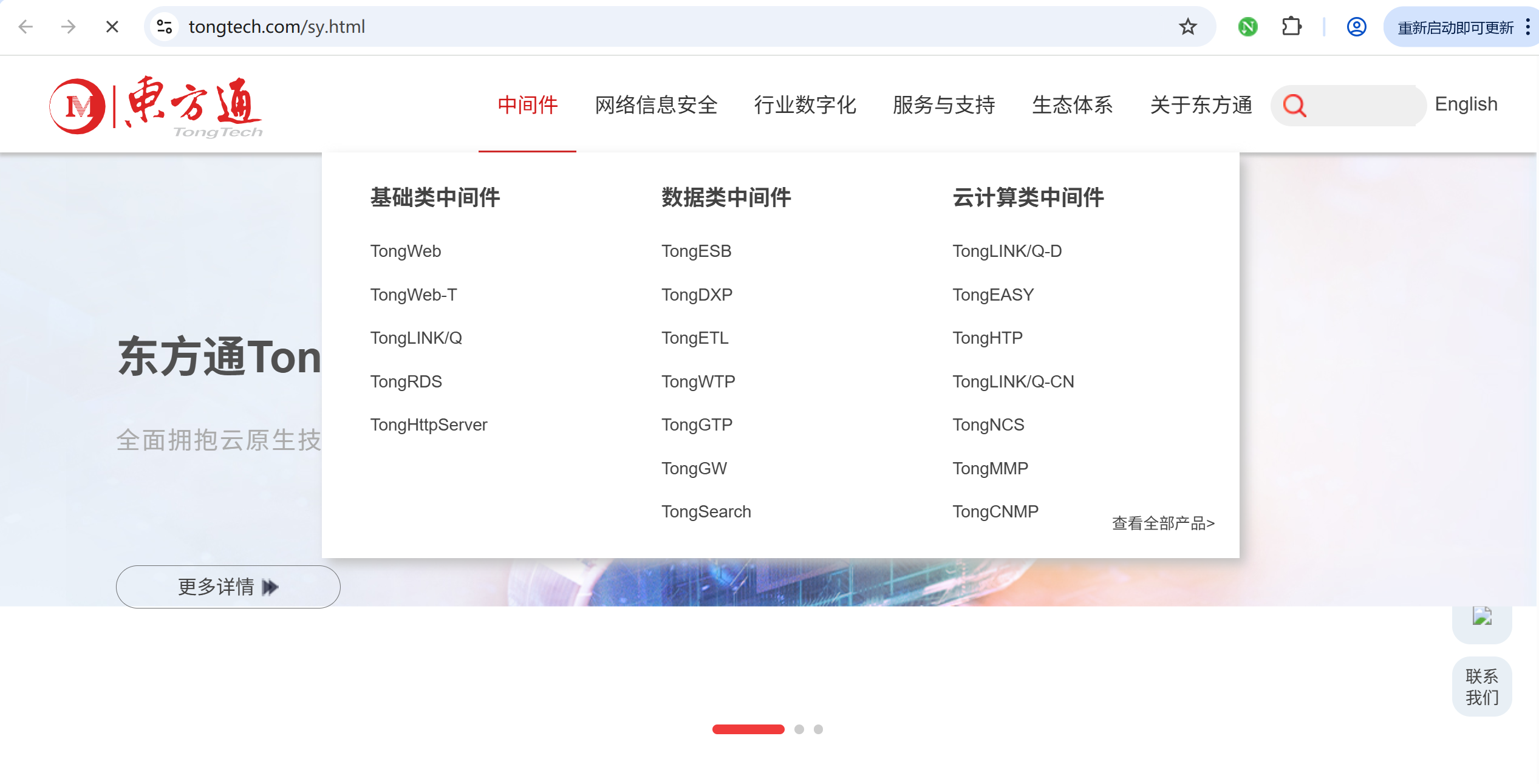Viewport: 1539px width, 784px height.
Task: Open the TongLINK/Q-CN product link
Action: click(x=1013, y=381)
